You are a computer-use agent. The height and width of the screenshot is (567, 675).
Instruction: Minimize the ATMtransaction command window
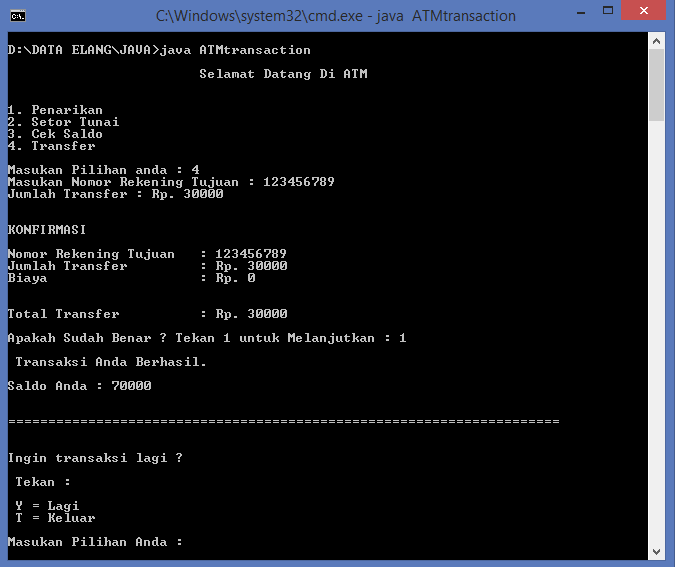[x=581, y=12]
